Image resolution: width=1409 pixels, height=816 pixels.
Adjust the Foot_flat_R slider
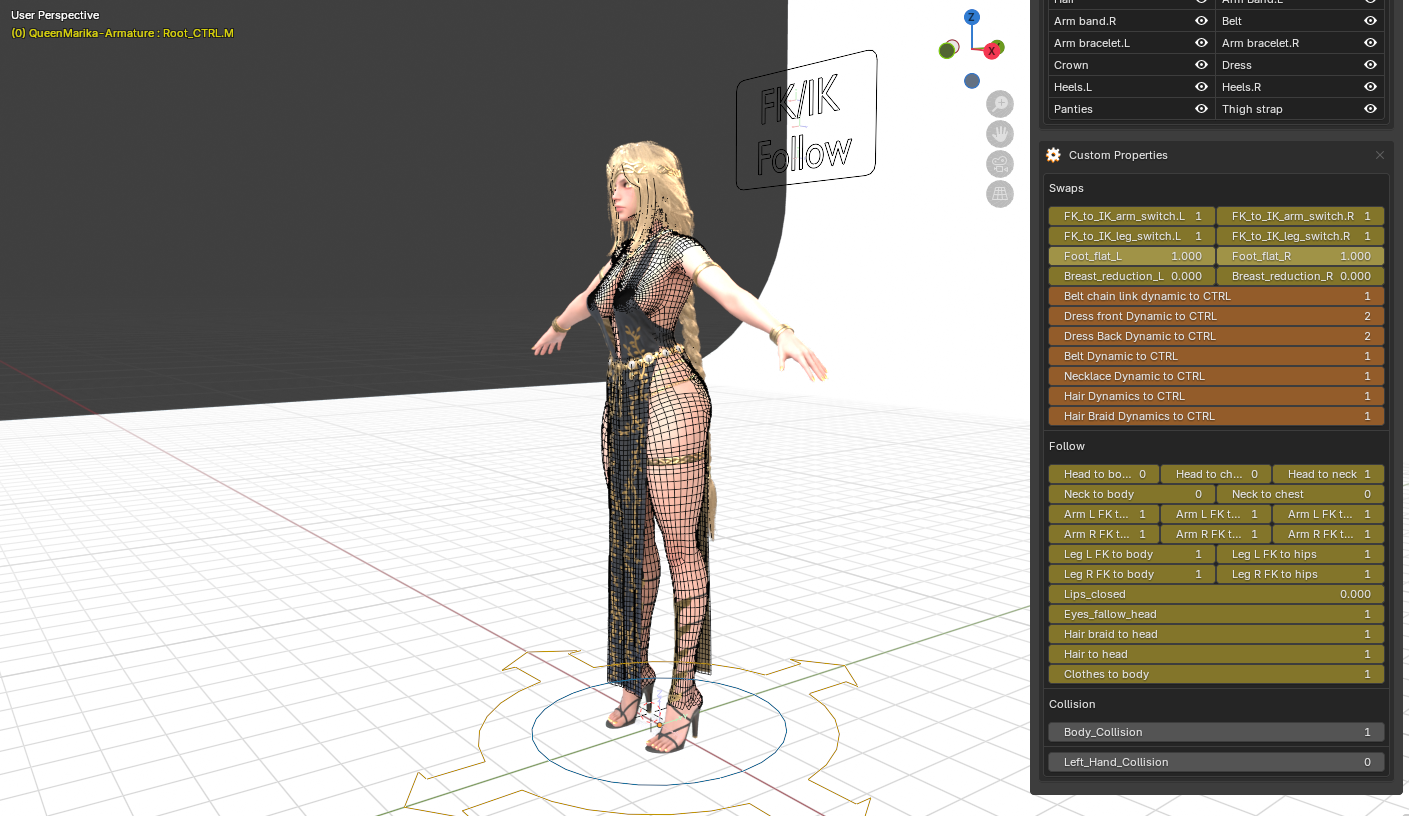pyautogui.click(x=1300, y=256)
